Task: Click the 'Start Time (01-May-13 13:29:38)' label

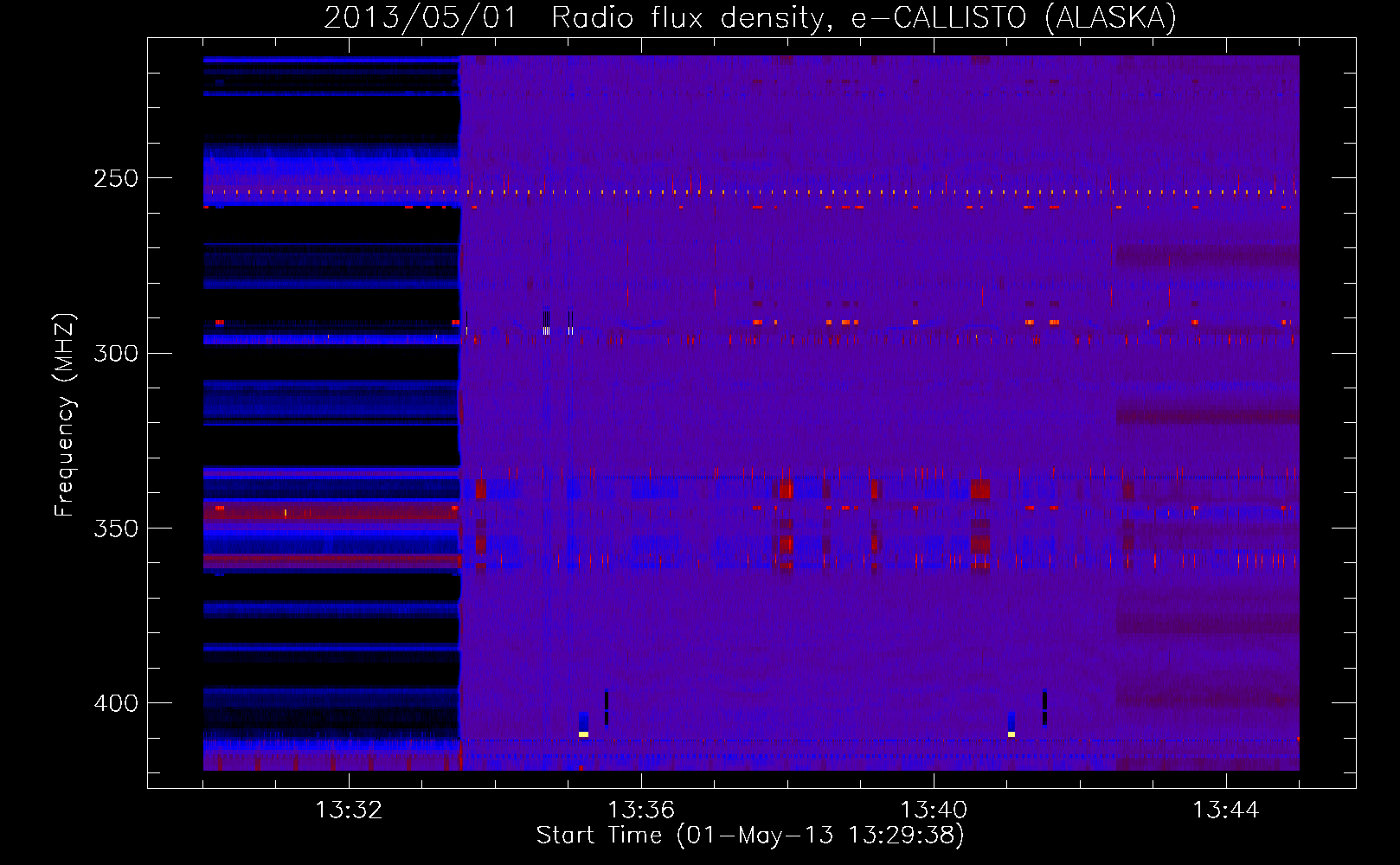Action: click(750, 836)
